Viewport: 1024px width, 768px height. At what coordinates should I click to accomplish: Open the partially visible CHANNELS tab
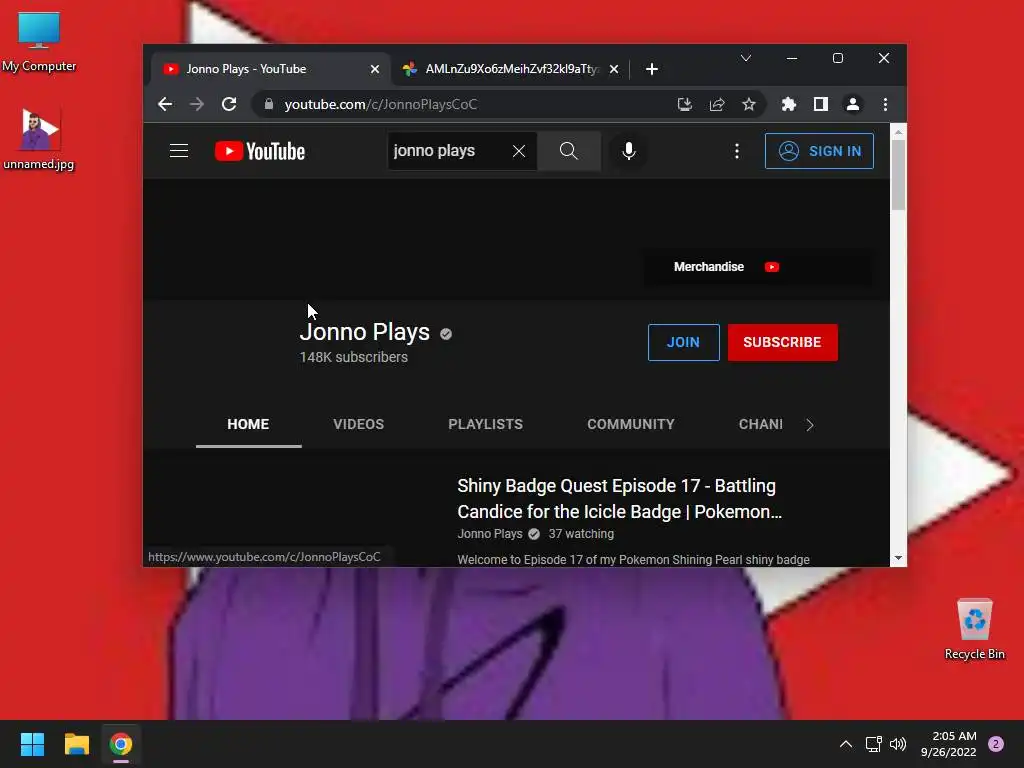click(761, 424)
